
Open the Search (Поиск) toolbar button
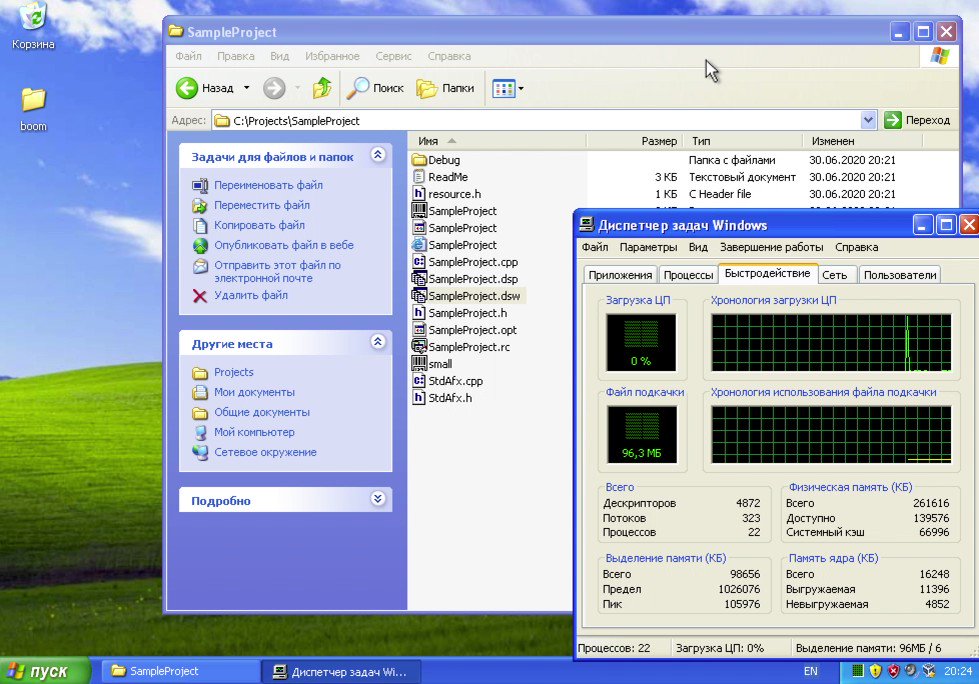pyautogui.click(x=376, y=88)
